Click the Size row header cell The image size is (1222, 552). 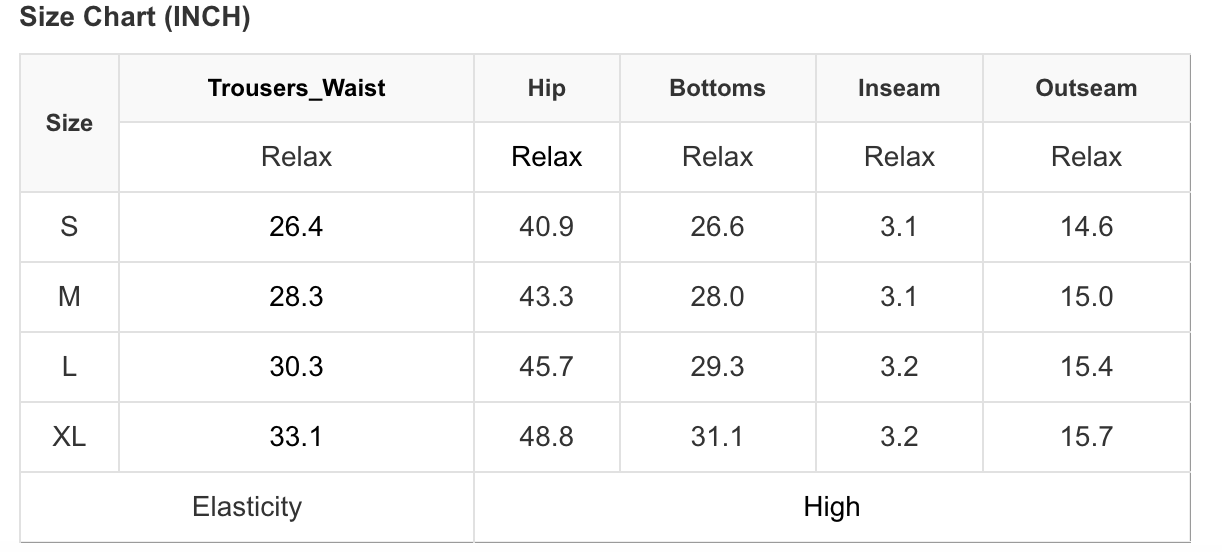pyautogui.click(x=69, y=123)
